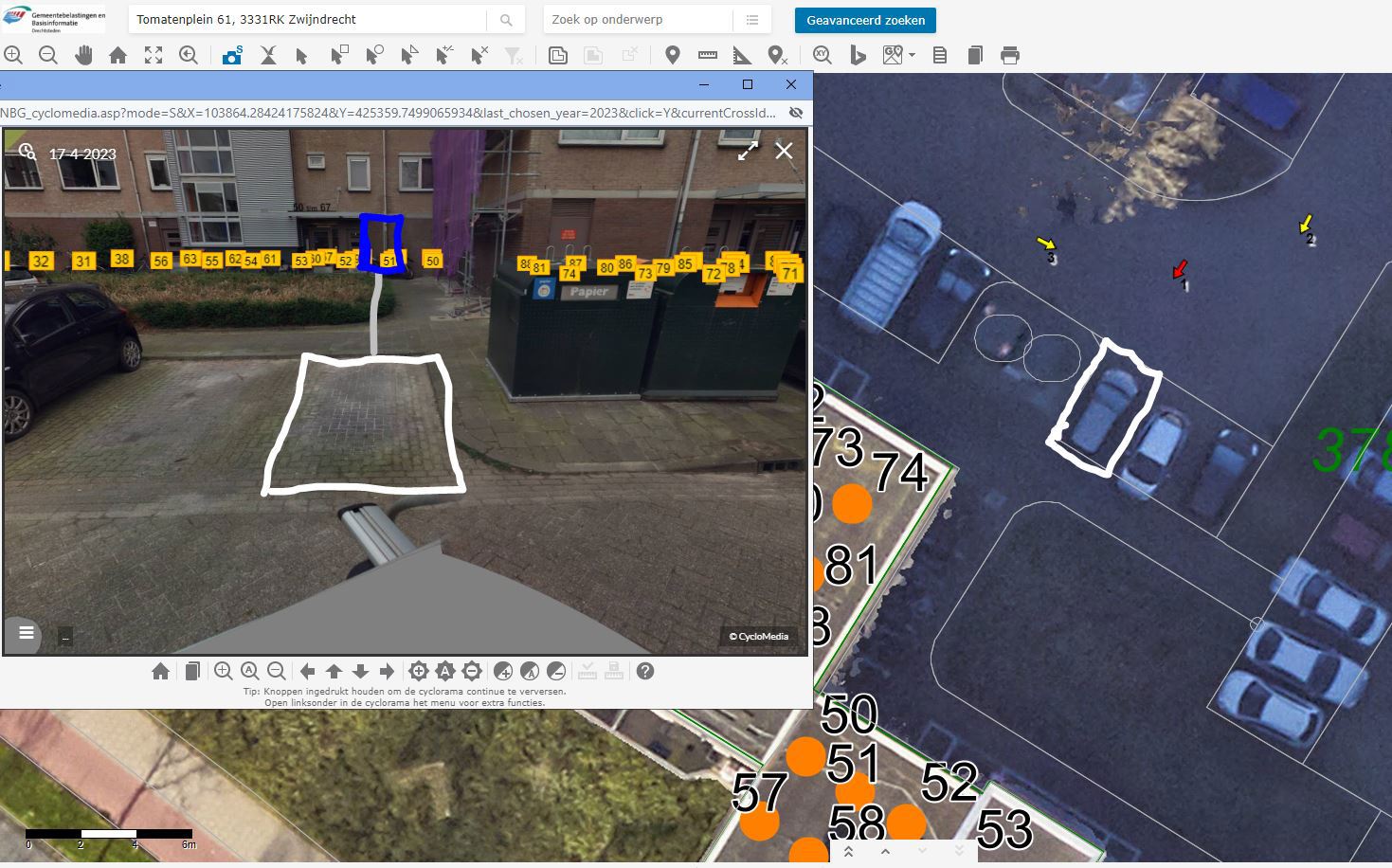The image size is (1392, 868).
Task: Click the print map icon
Action: click(x=1010, y=56)
